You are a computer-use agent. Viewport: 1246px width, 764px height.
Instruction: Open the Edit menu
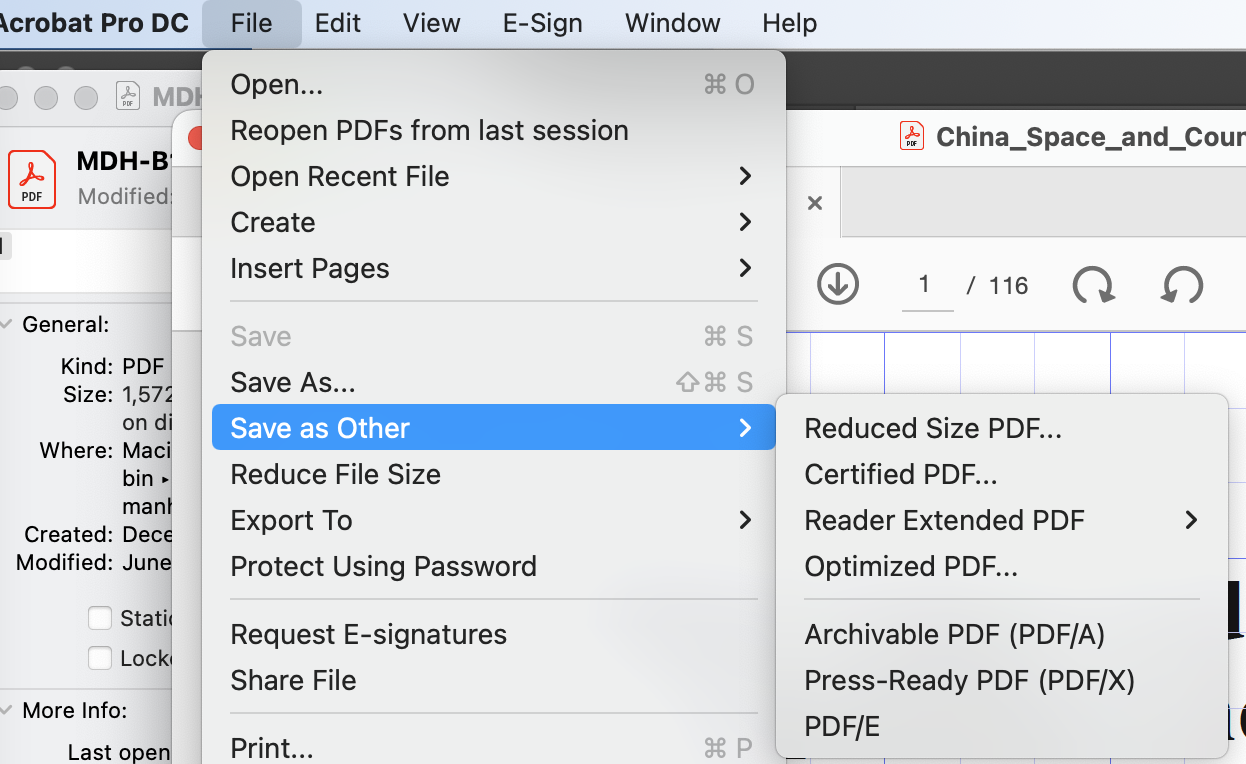(337, 23)
